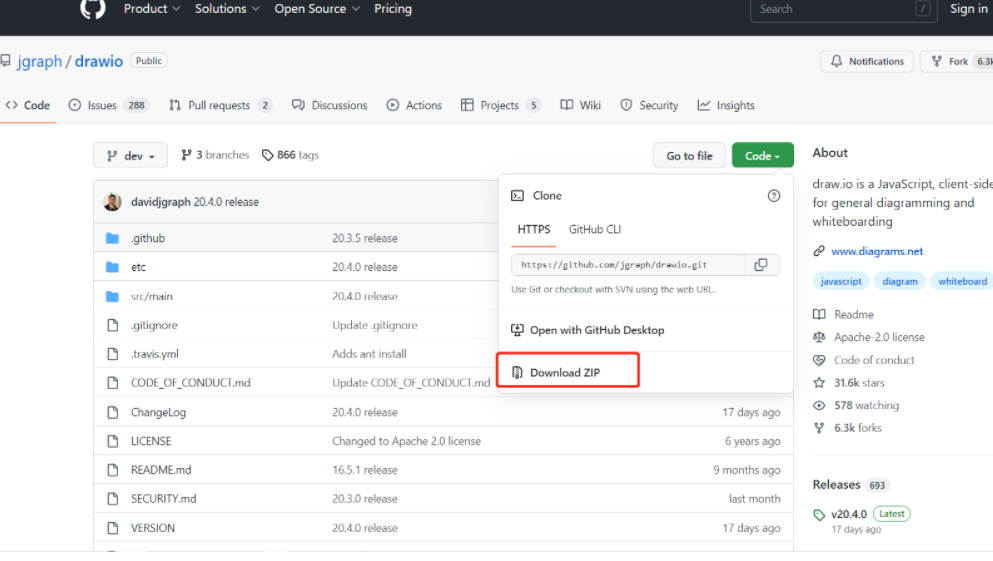Click the diagram topic tag

(x=899, y=281)
